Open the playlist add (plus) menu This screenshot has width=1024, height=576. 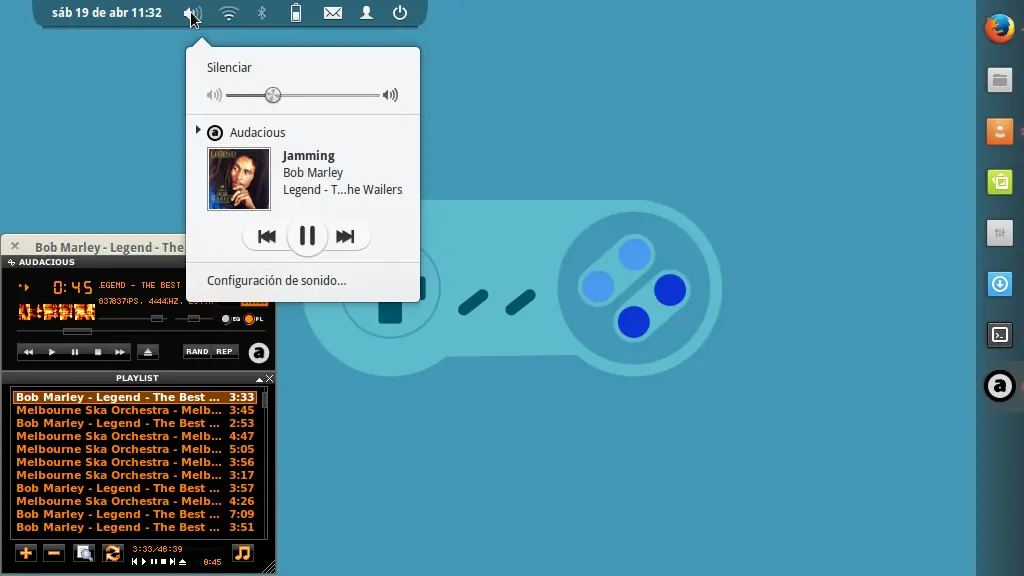pyautogui.click(x=25, y=554)
